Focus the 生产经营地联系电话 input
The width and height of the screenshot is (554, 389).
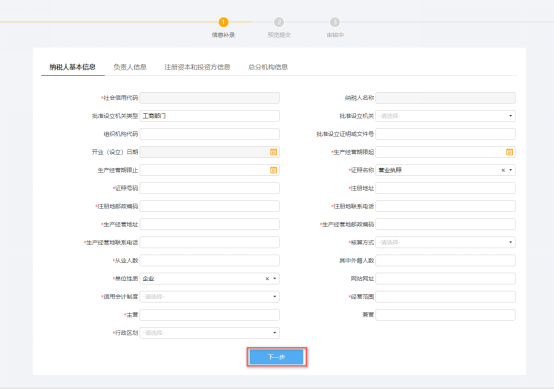[210, 242]
